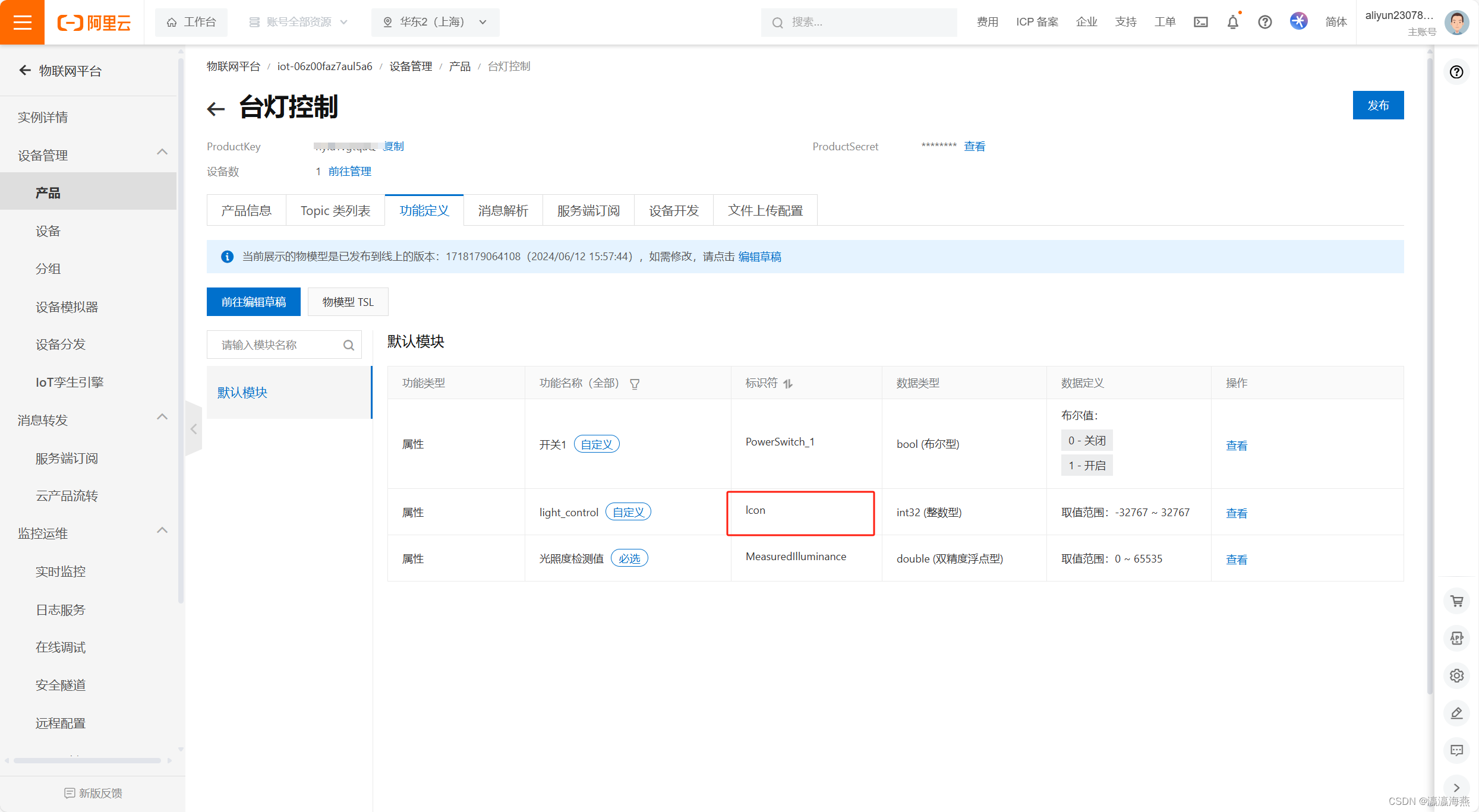This screenshot has height=812, width=1479.
Task: Sort by the 标识符 column icon
Action: coord(788,384)
